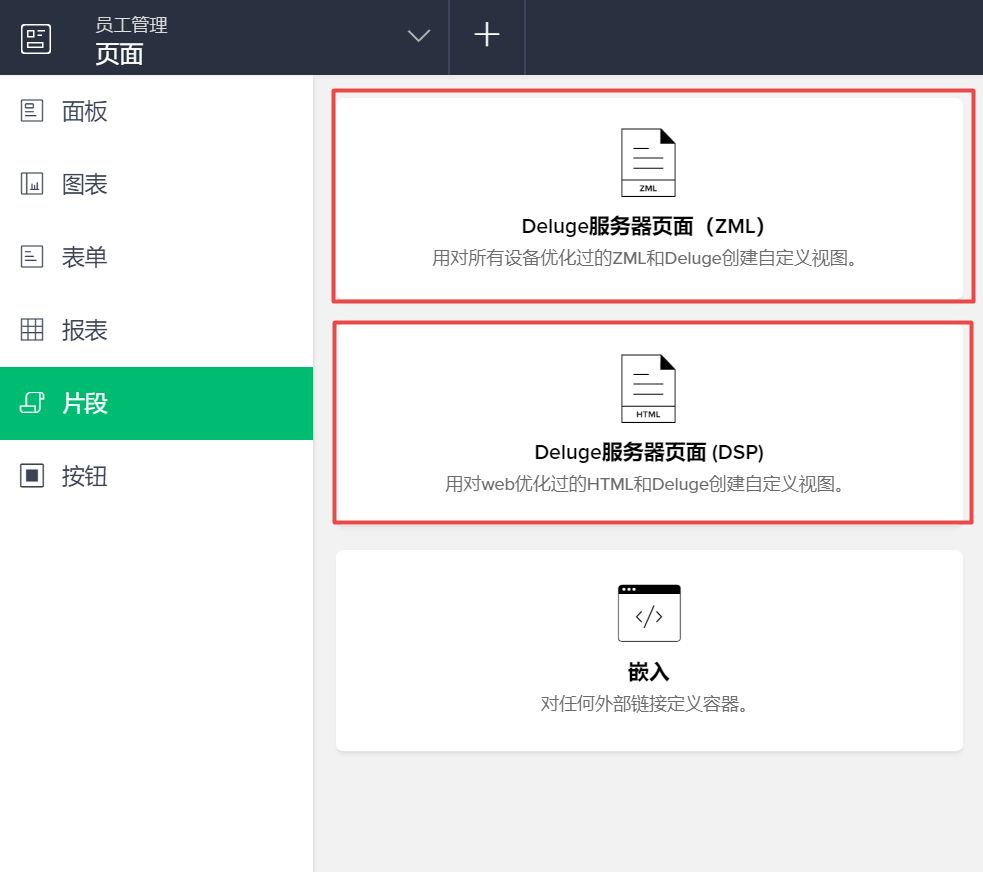Click the page builder icon in top-left
The width and height of the screenshot is (983, 872).
point(36,38)
